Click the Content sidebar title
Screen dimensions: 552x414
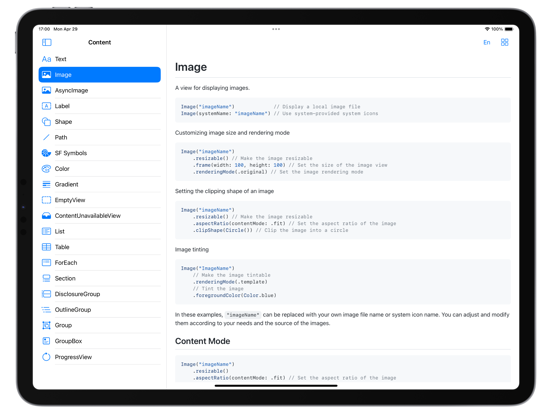(100, 42)
